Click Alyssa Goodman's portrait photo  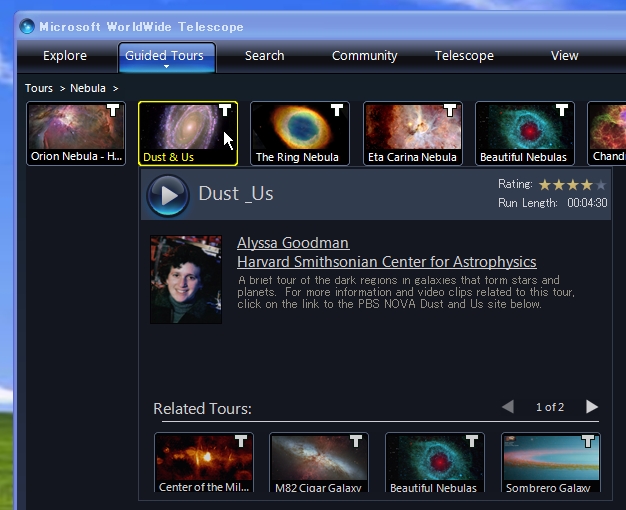point(186,279)
